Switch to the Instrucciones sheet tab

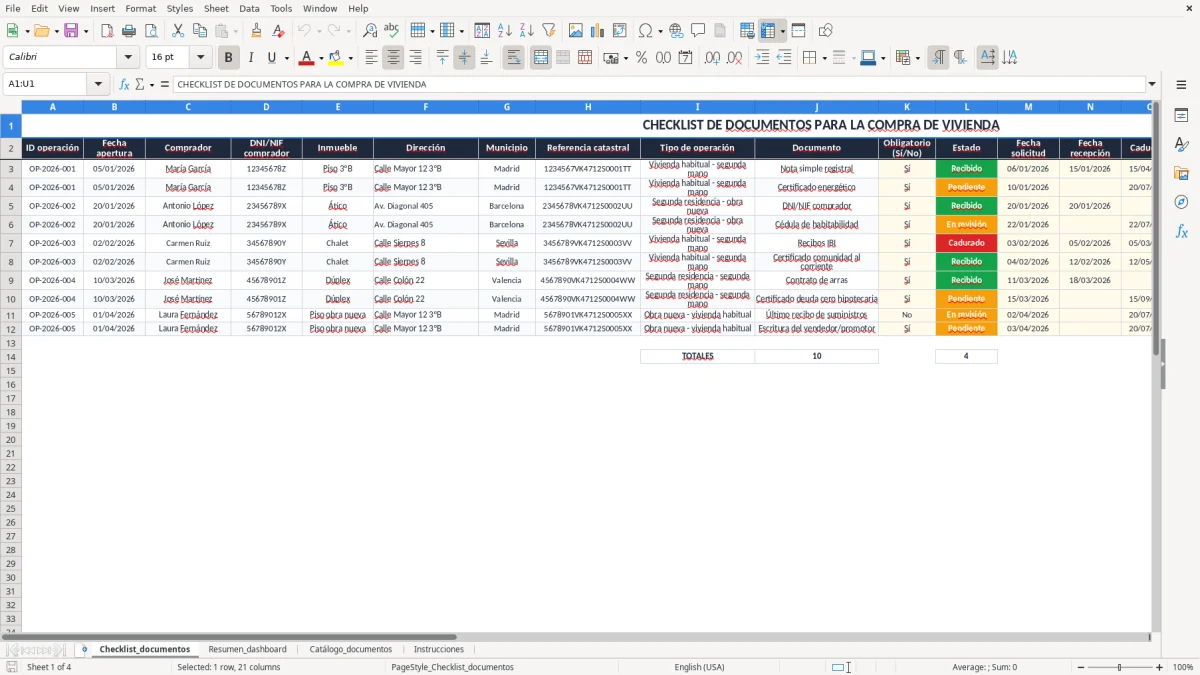(x=439, y=649)
